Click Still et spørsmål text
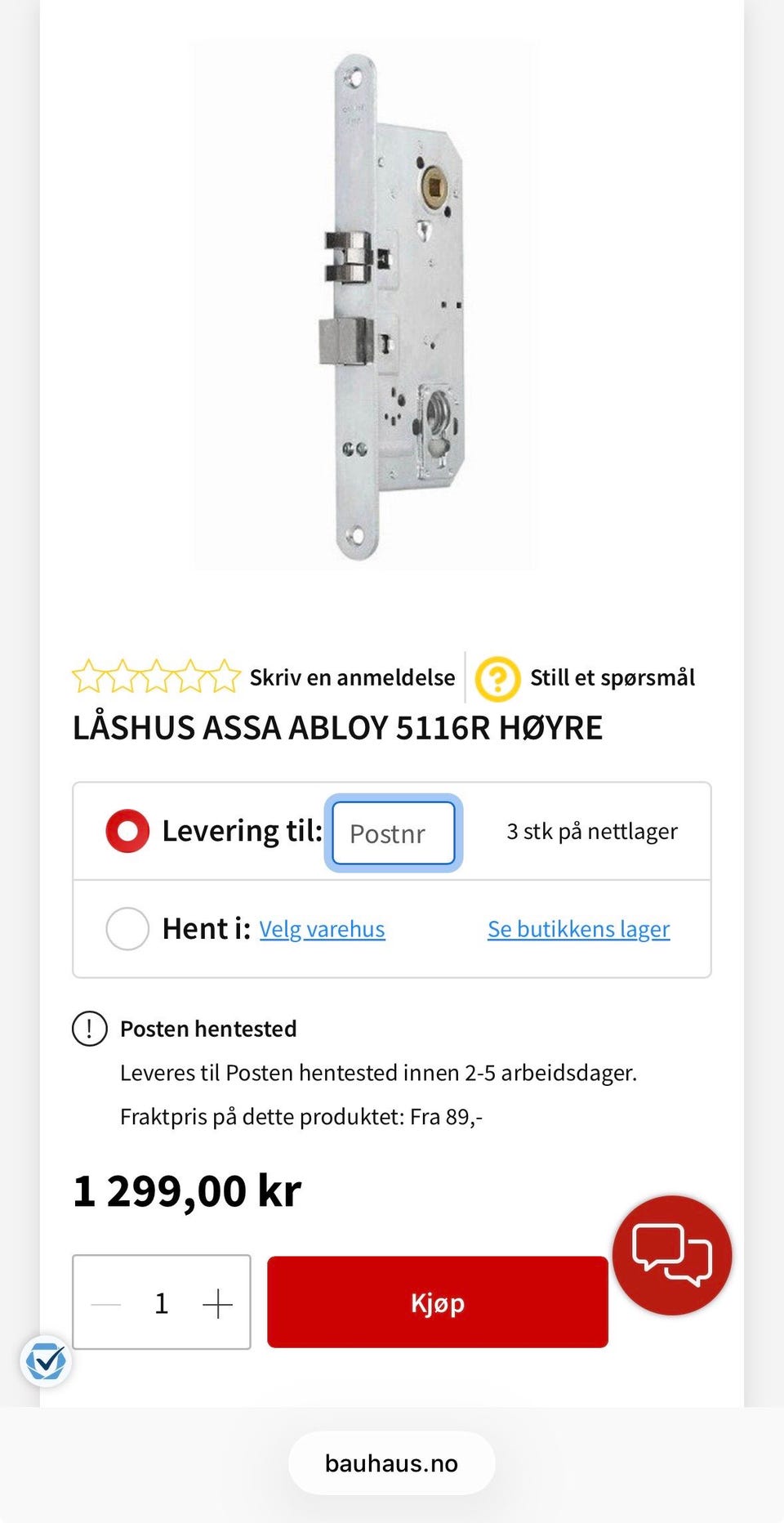This screenshot has height=1523, width=784. point(612,678)
